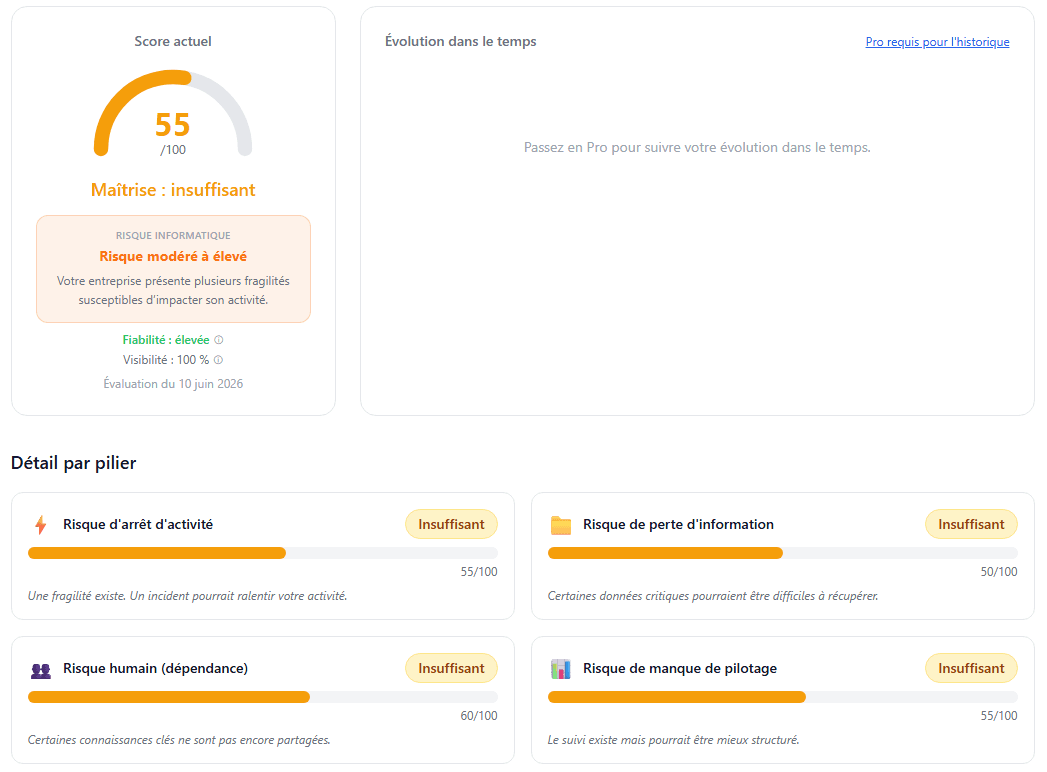Click the Certaines données critiques description
Screen dimensions: 1047x772
pyautogui.click(x=713, y=596)
